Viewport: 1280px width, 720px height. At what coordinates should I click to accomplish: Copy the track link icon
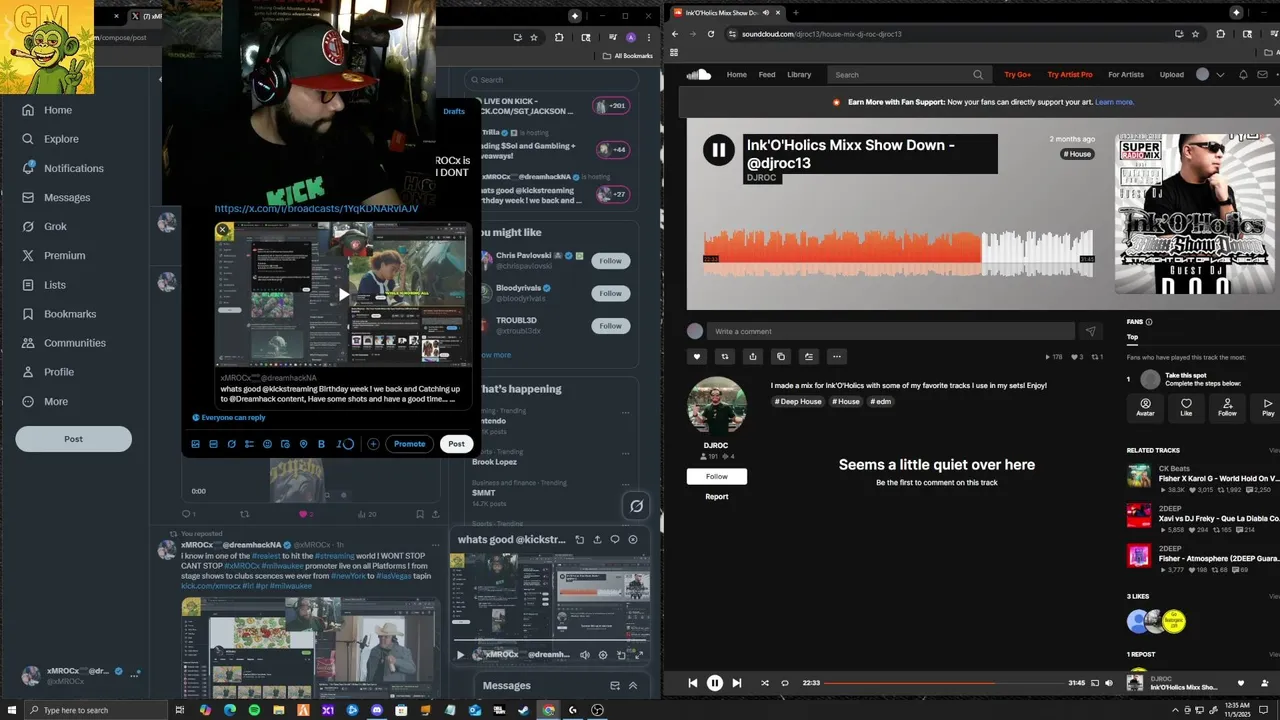point(781,356)
